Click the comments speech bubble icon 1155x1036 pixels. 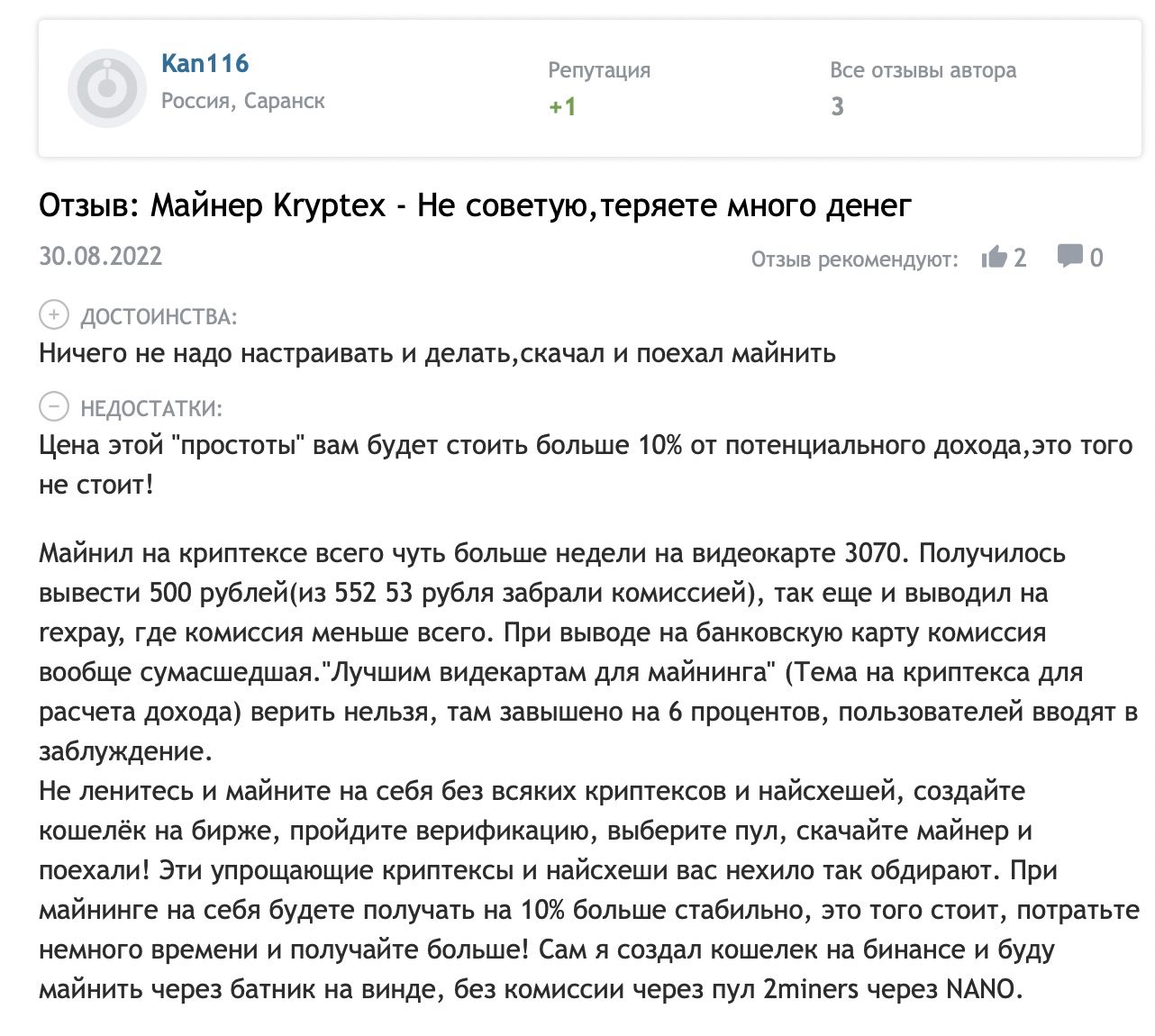1070,257
